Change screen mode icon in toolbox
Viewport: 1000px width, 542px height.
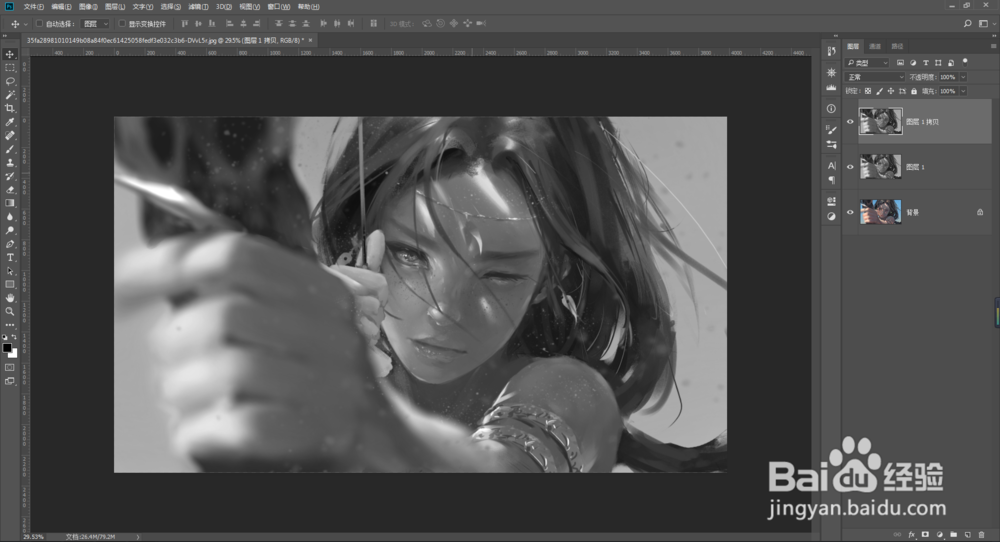pos(10,381)
